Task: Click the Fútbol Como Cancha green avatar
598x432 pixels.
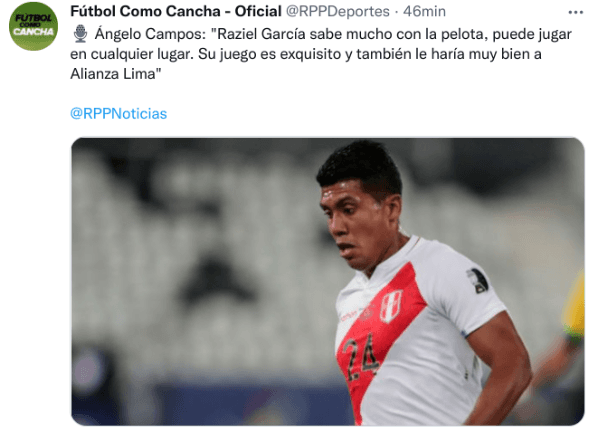Action: (33, 26)
